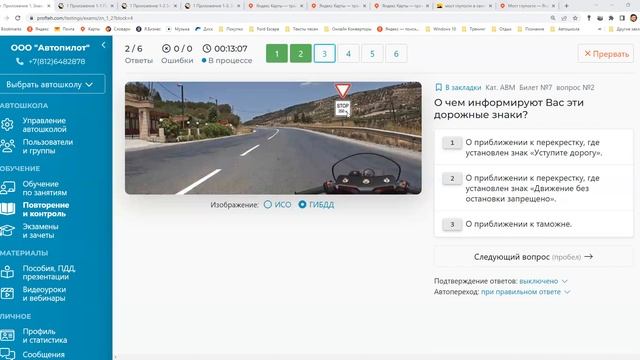
Task: Click the chat bubbles icon for Сообщения
Action: [x=7, y=354]
